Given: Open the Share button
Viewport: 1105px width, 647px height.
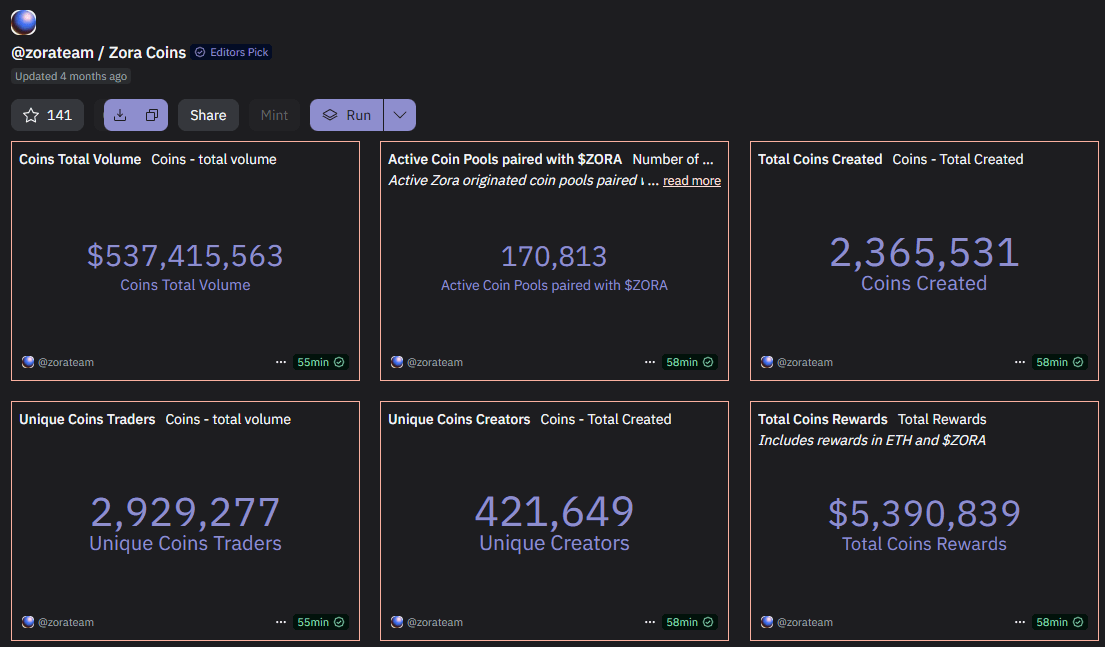Looking at the screenshot, I should [x=208, y=115].
